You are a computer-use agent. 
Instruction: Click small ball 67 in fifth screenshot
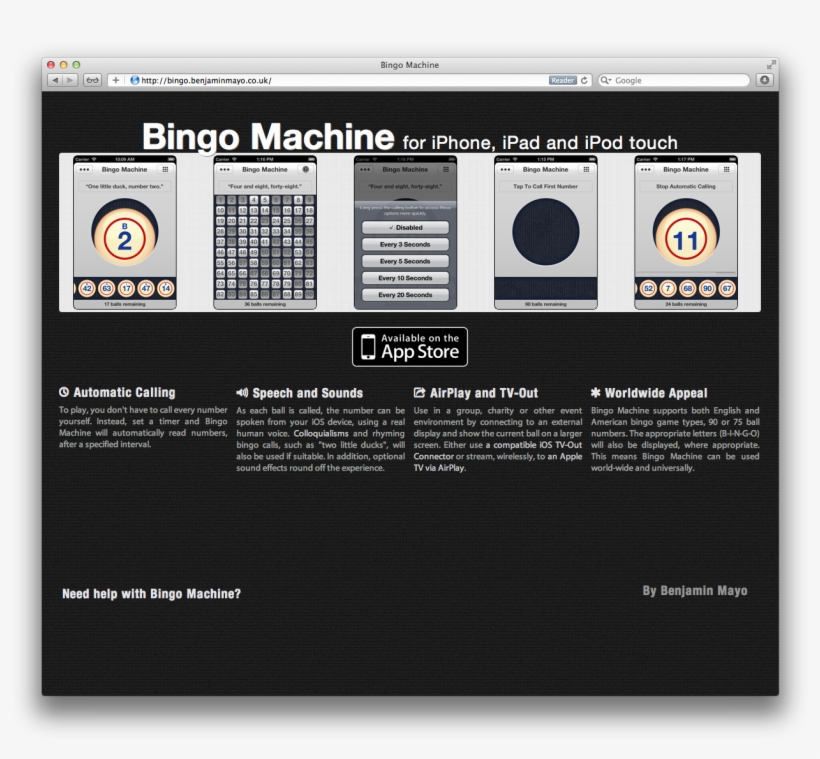point(727,288)
